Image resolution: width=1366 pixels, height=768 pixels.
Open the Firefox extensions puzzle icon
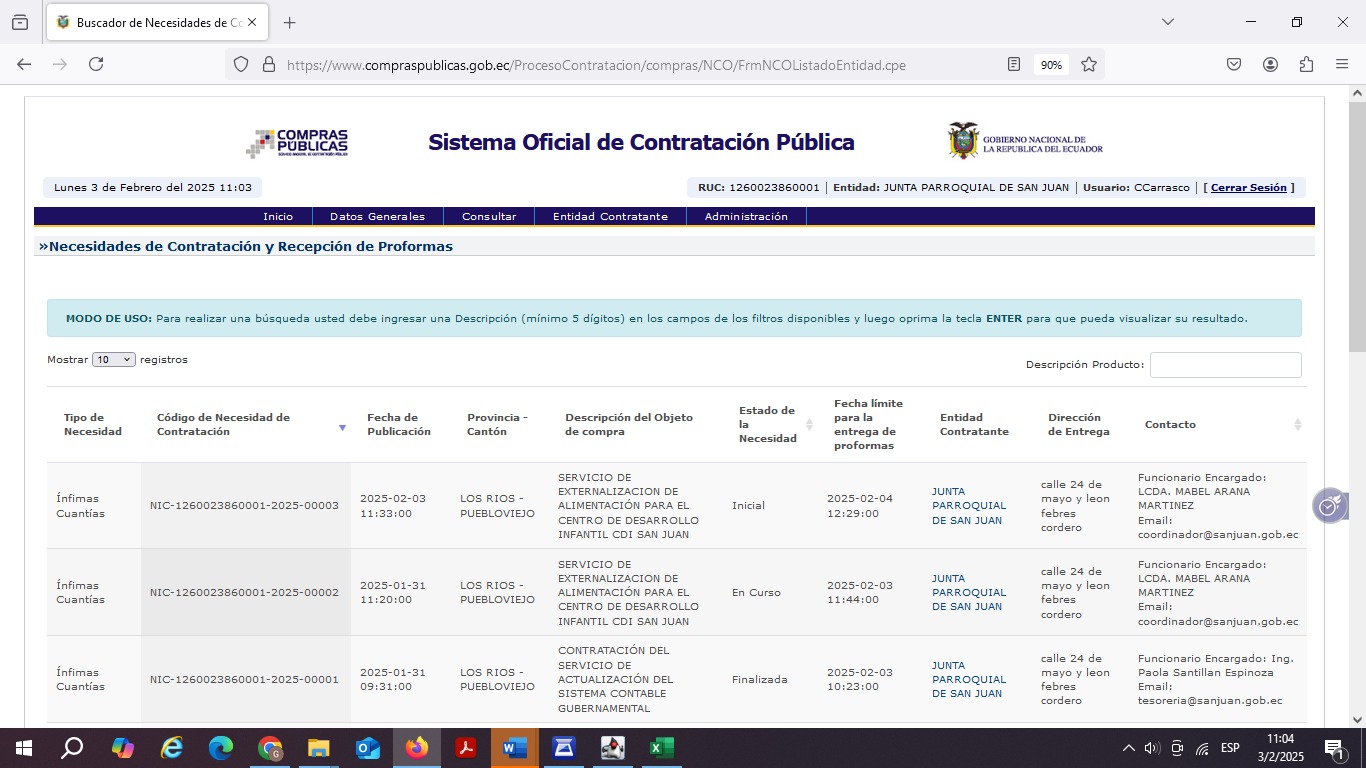1306,64
